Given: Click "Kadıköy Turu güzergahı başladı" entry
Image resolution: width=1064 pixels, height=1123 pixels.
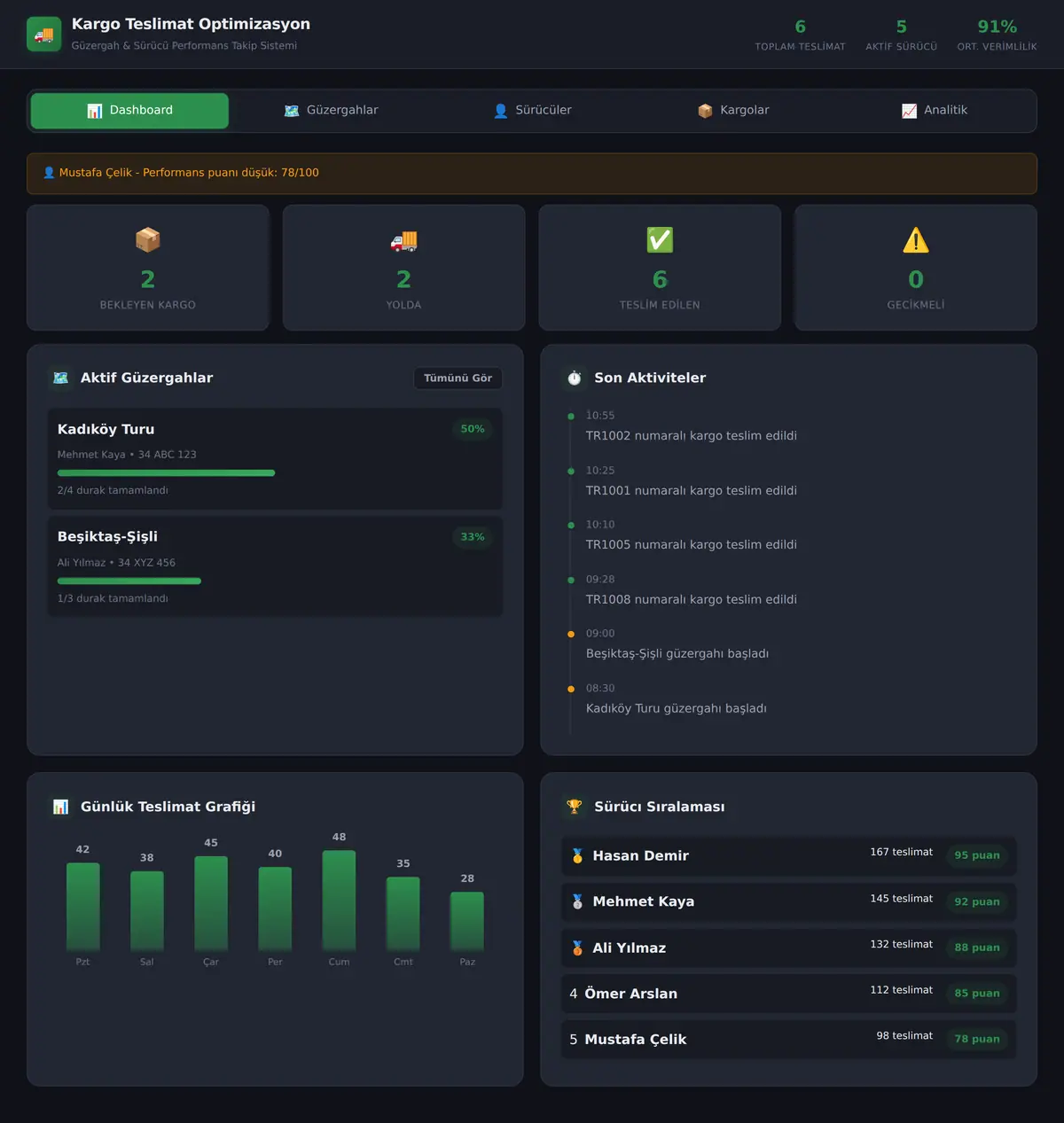Looking at the screenshot, I should pos(677,709).
